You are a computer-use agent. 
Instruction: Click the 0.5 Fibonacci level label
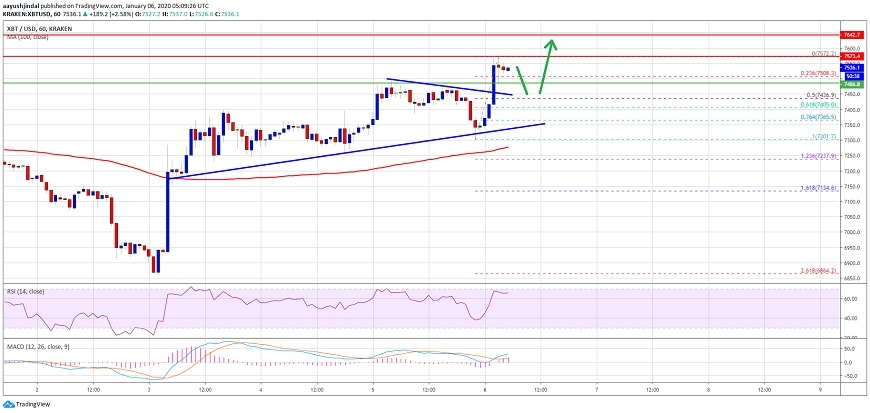[x=526, y=97]
